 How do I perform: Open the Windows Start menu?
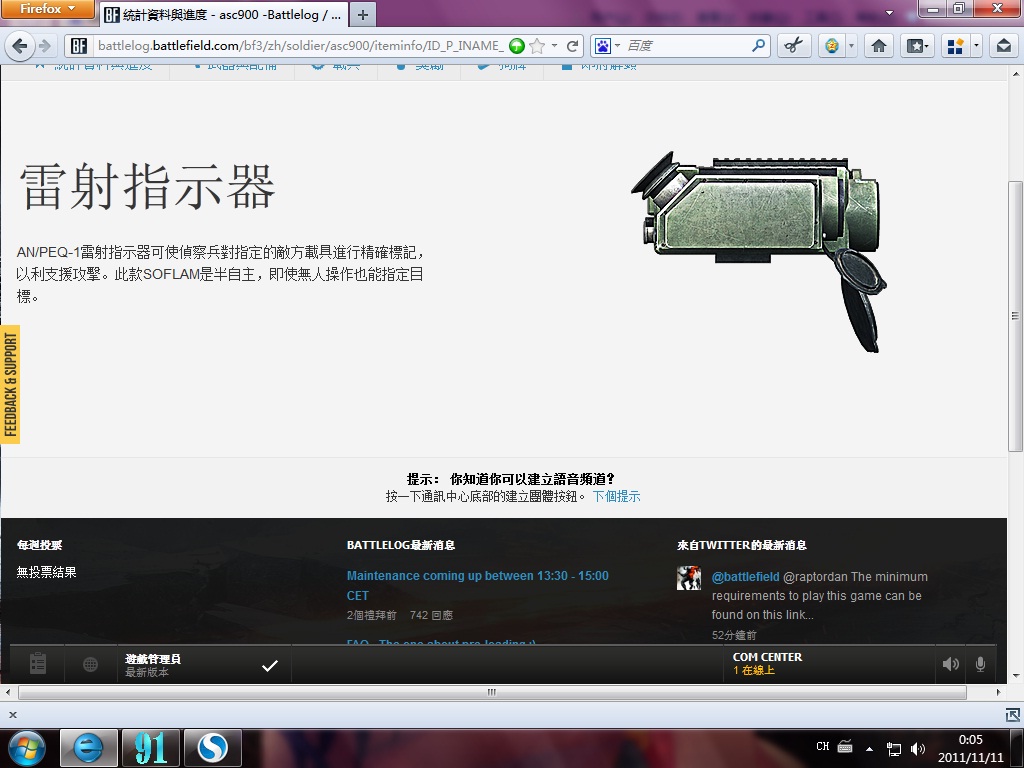[26, 748]
